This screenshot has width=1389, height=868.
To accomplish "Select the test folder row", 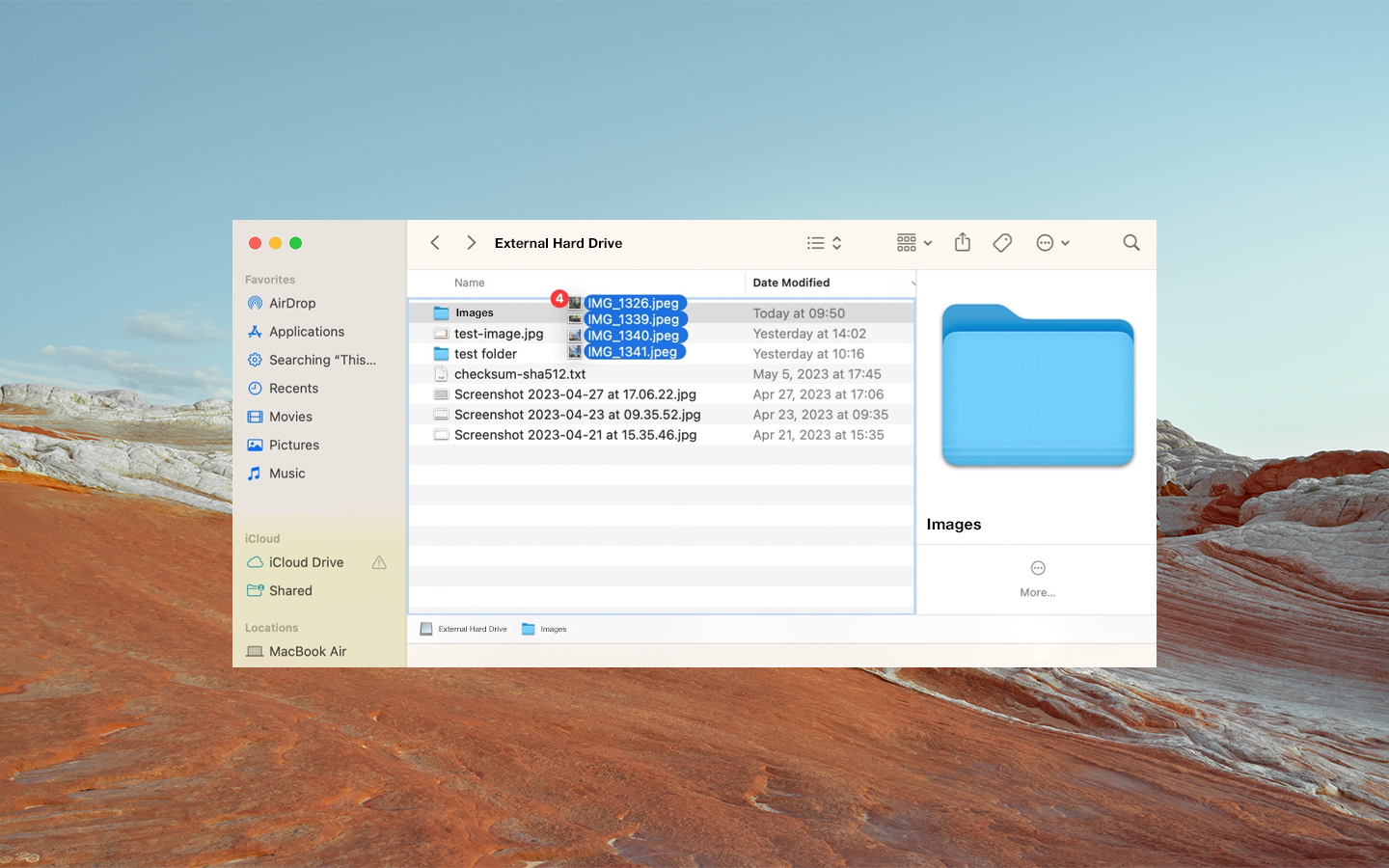I will tap(485, 354).
